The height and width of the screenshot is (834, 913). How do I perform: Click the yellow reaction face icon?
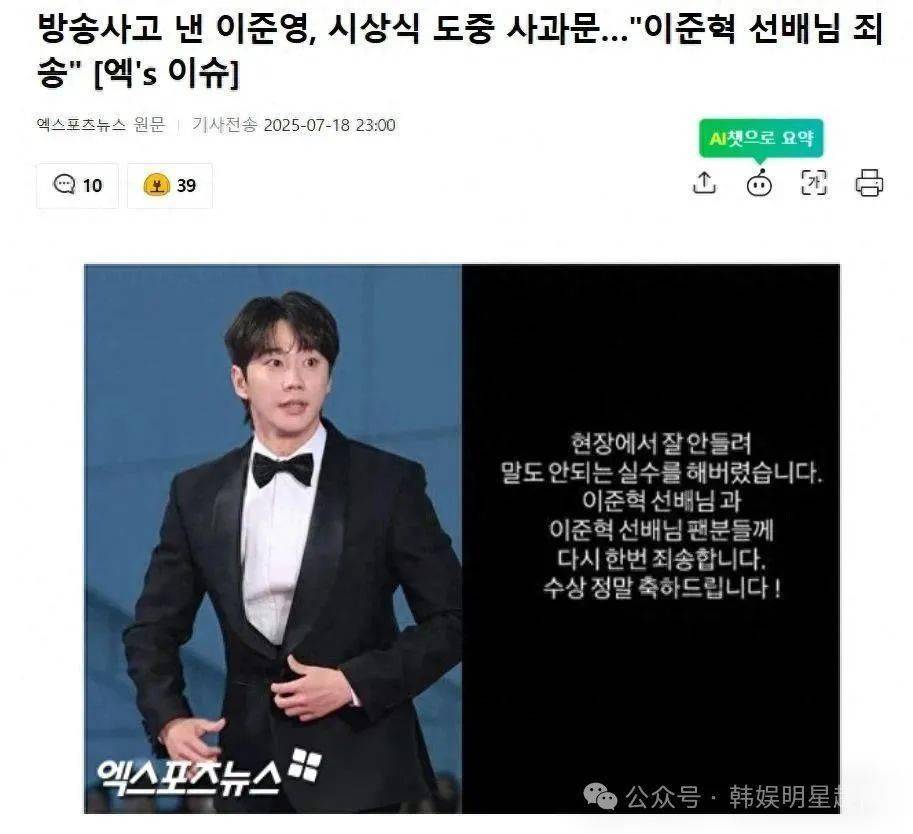157,185
